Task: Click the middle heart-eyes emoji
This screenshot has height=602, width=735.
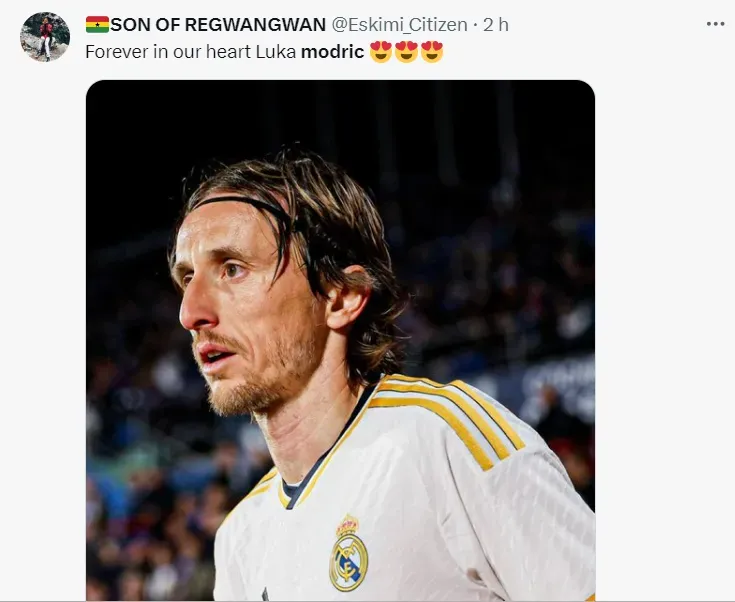Action: click(406, 52)
